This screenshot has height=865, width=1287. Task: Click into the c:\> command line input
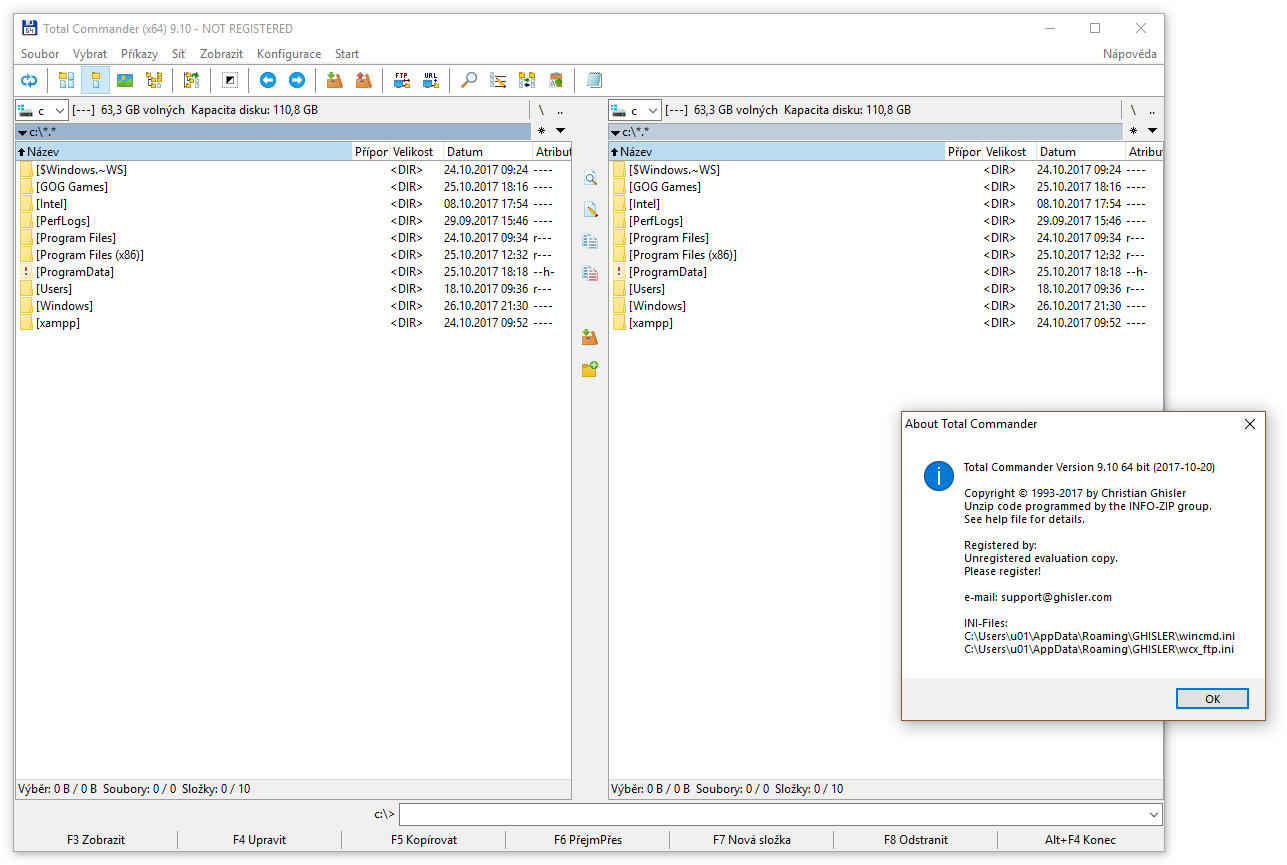click(772, 814)
